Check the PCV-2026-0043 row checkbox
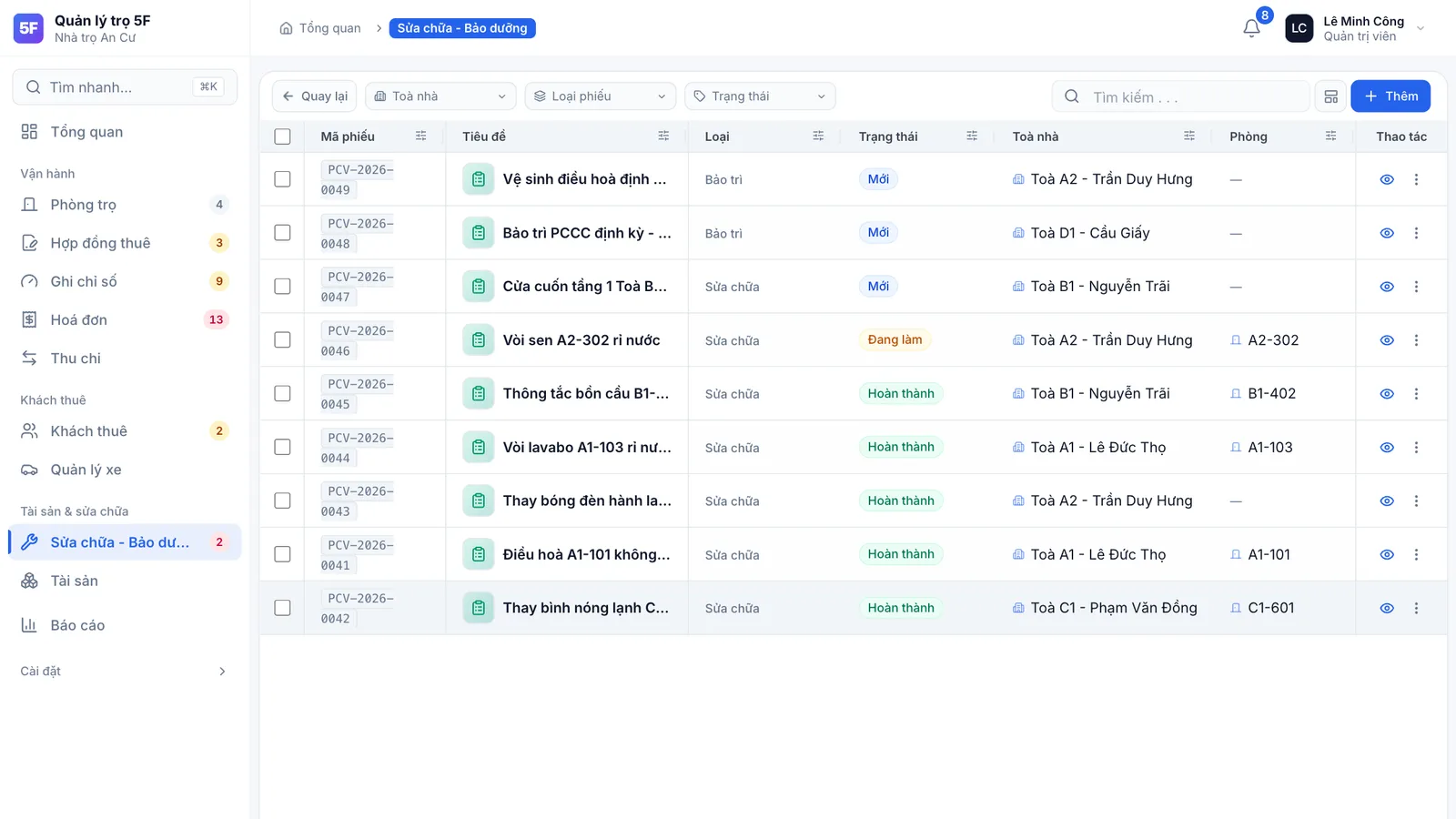Image resolution: width=1456 pixels, height=819 pixels. coord(282,500)
